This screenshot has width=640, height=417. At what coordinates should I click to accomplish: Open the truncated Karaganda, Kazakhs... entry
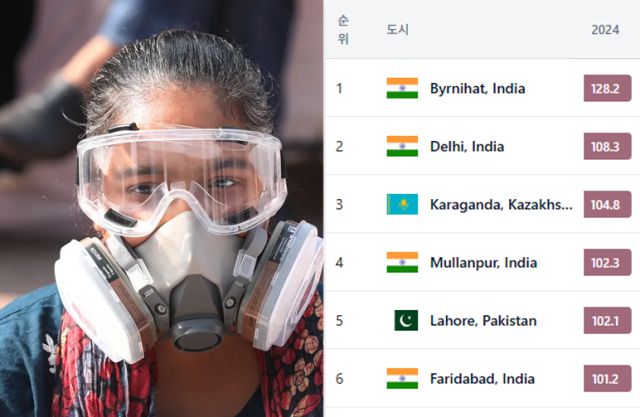coord(501,204)
